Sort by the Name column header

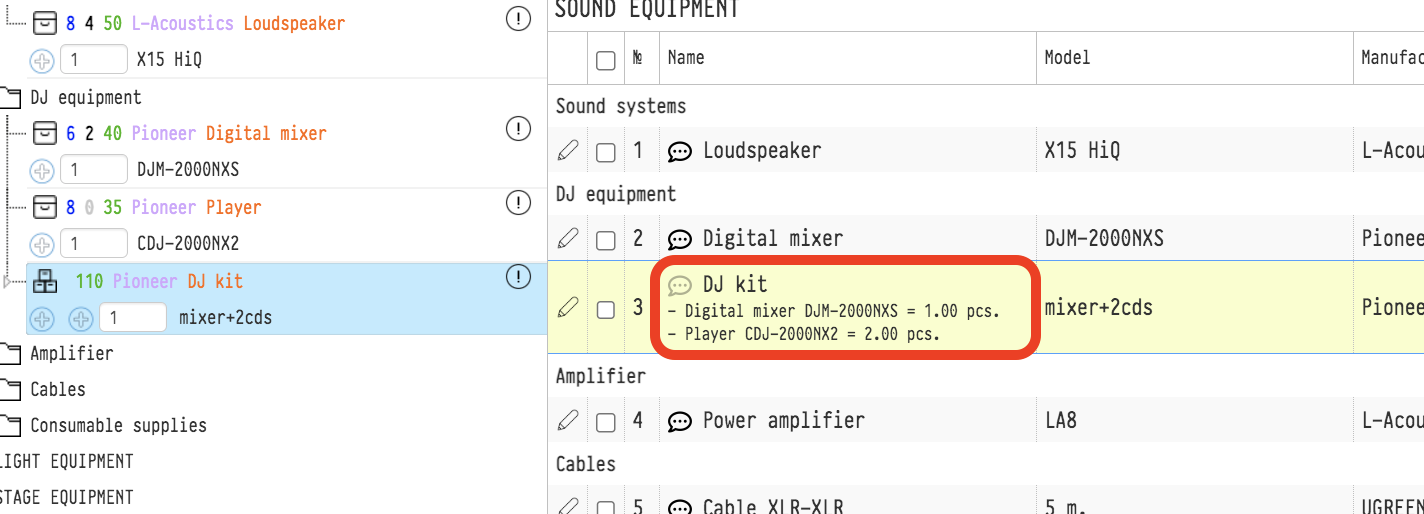(686, 58)
